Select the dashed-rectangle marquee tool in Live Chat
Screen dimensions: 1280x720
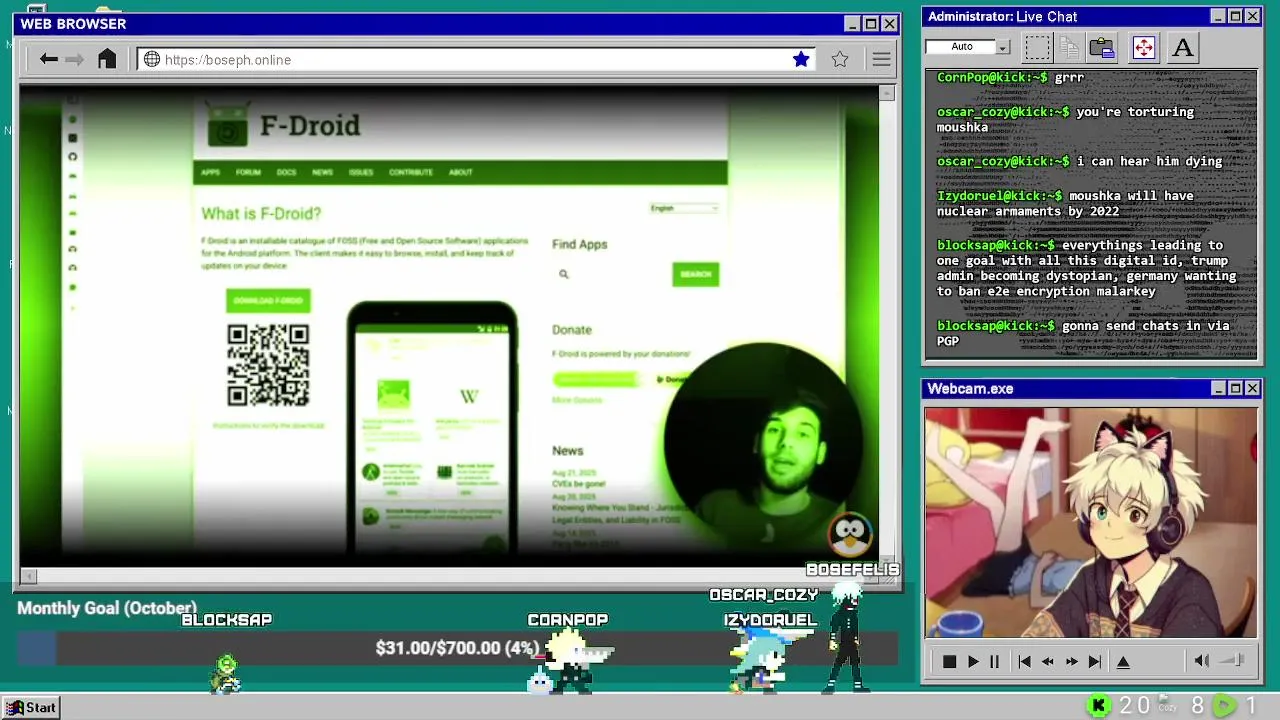tap(1038, 47)
